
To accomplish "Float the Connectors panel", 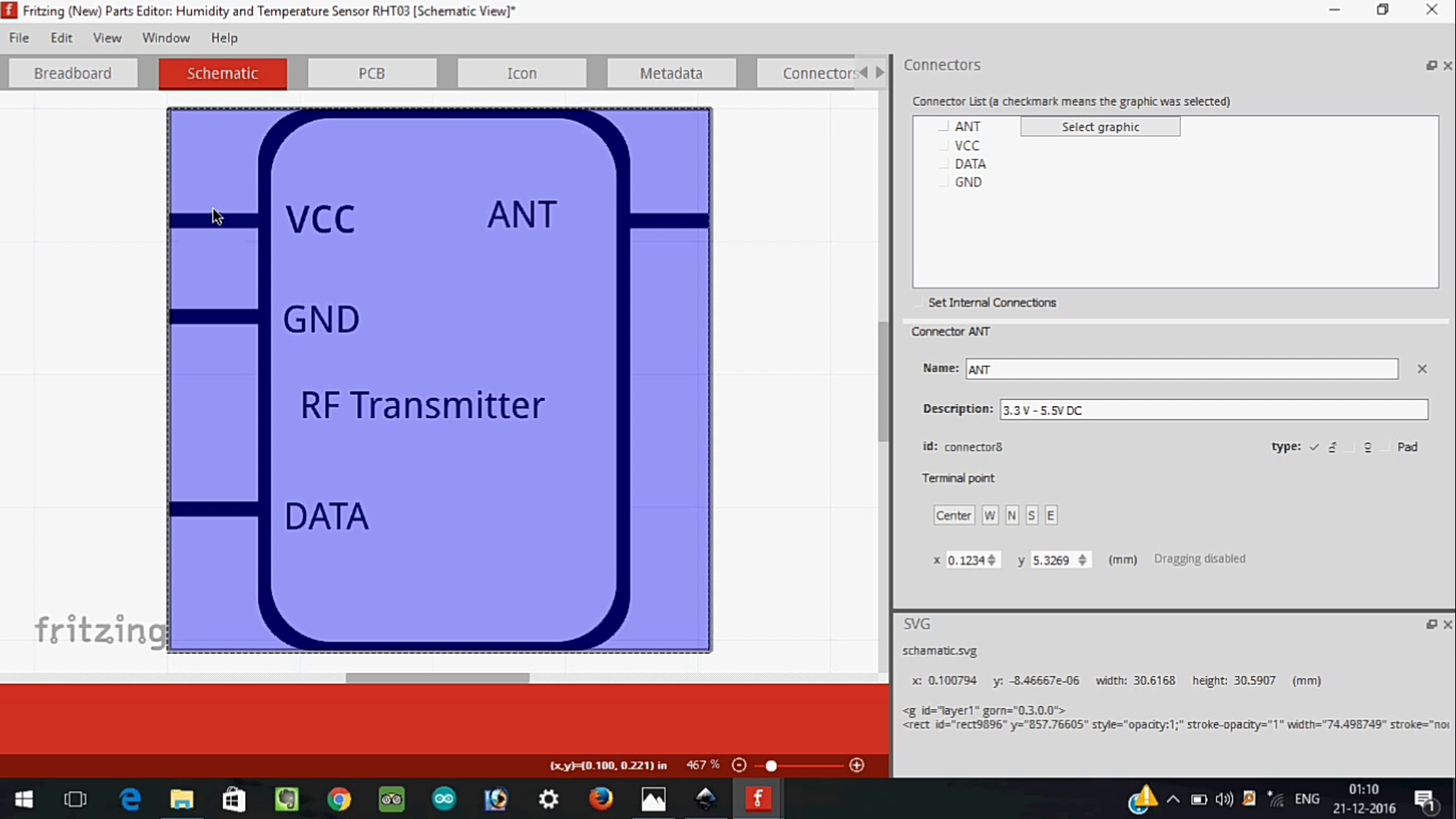I will [x=1431, y=66].
